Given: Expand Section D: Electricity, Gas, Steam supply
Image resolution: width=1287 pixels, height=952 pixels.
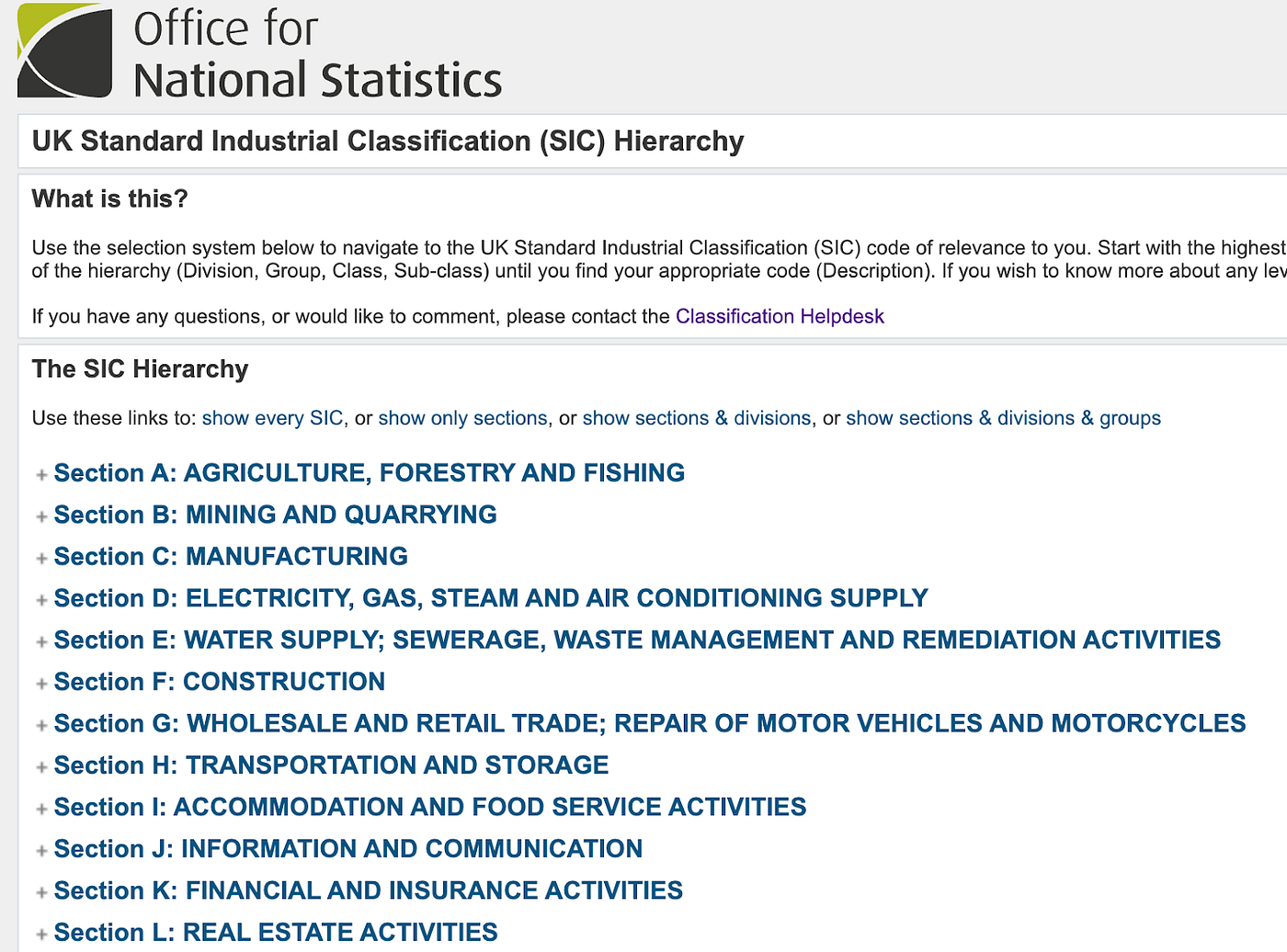Looking at the screenshot, I should pos(40,598).
